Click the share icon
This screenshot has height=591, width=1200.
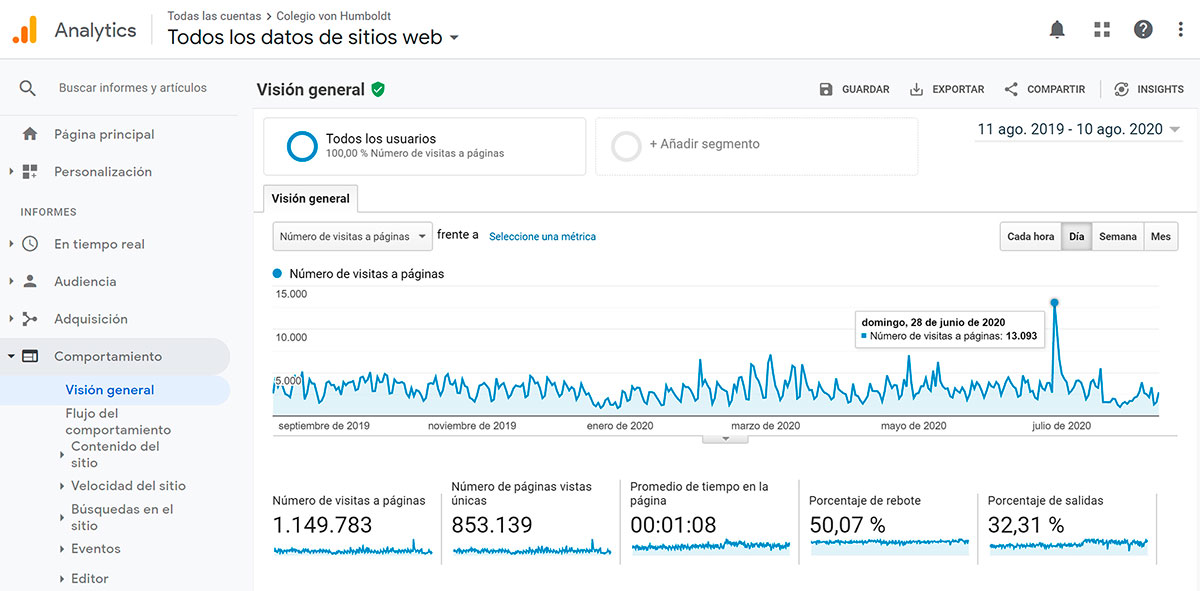1011,89
